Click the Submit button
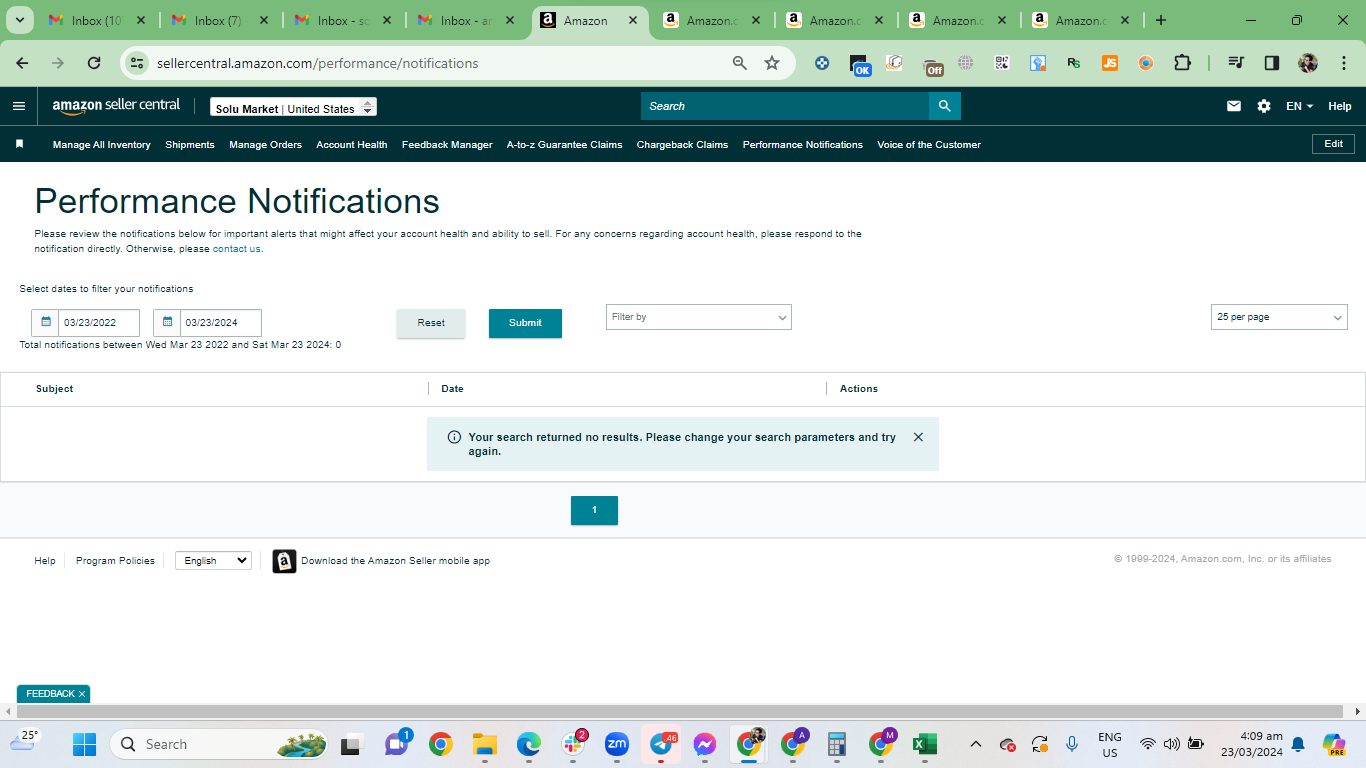 pos(525,323)
